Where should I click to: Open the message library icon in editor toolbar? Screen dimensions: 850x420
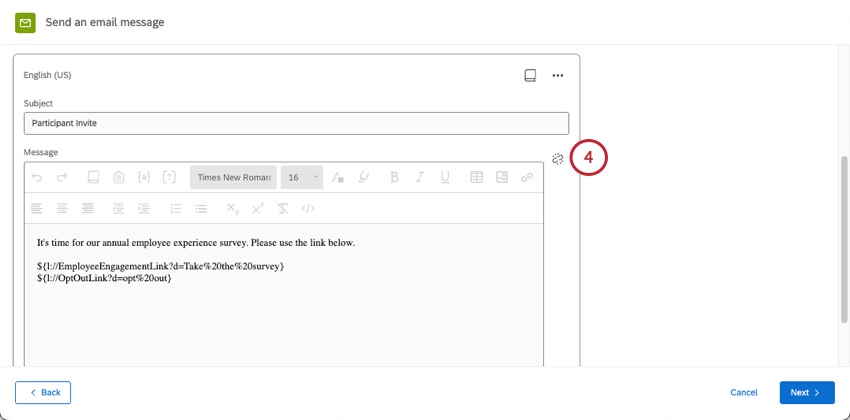93,177
